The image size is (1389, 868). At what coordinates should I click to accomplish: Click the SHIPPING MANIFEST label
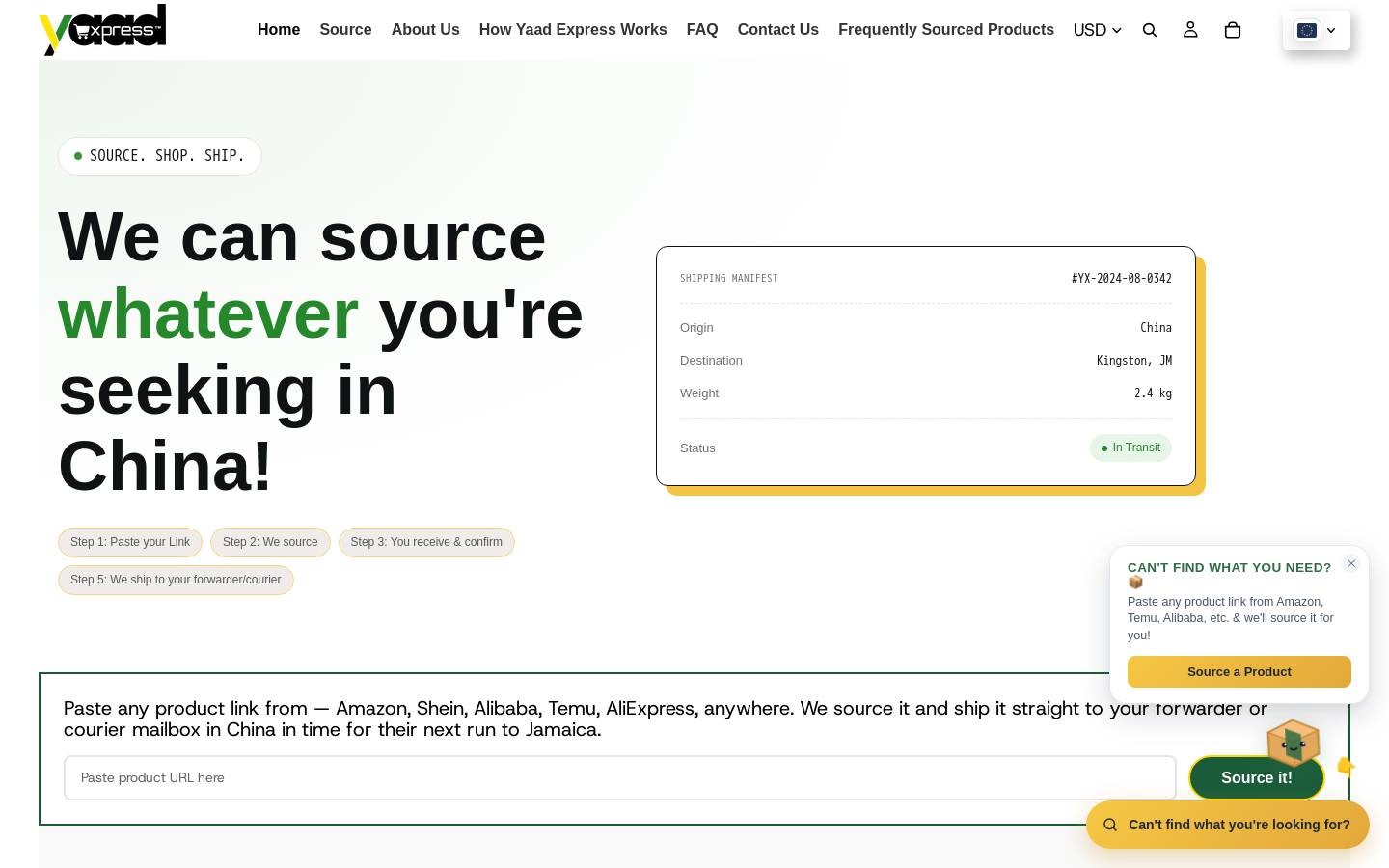(x=729, y=279)
